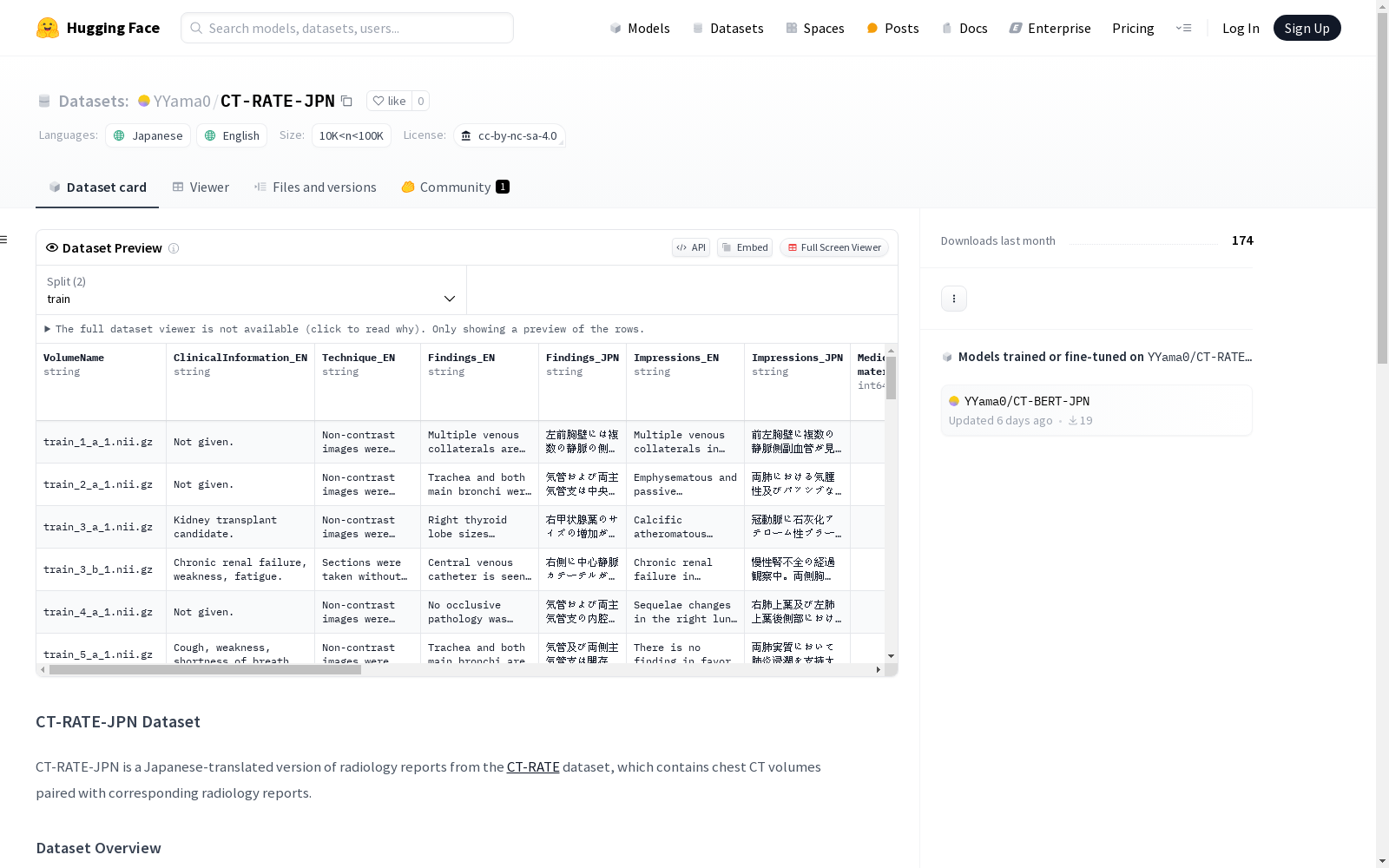
Task: Open the YYama0/CT-BERT-JPN model card
Action: point(1096,411)
